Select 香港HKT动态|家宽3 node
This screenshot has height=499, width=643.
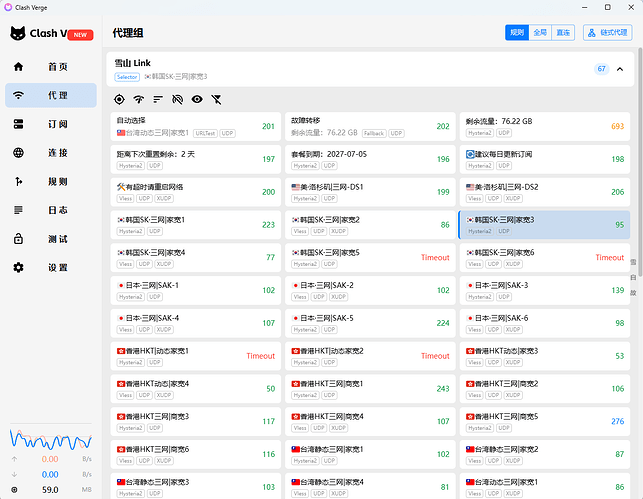545,356
